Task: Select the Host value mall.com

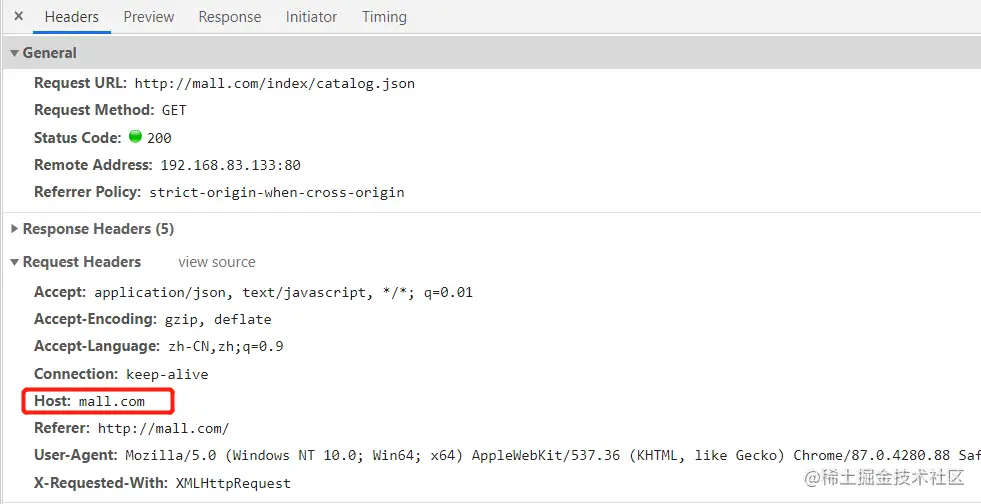Action: (111, 401)
